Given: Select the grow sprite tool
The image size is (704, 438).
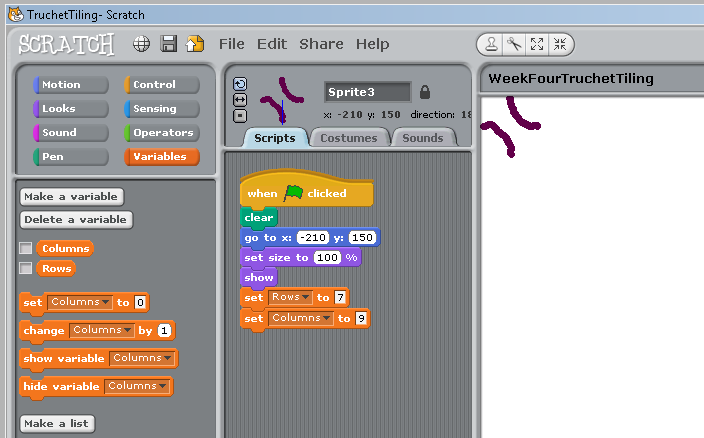Looking at the screenshot, I should click(538, 44).
